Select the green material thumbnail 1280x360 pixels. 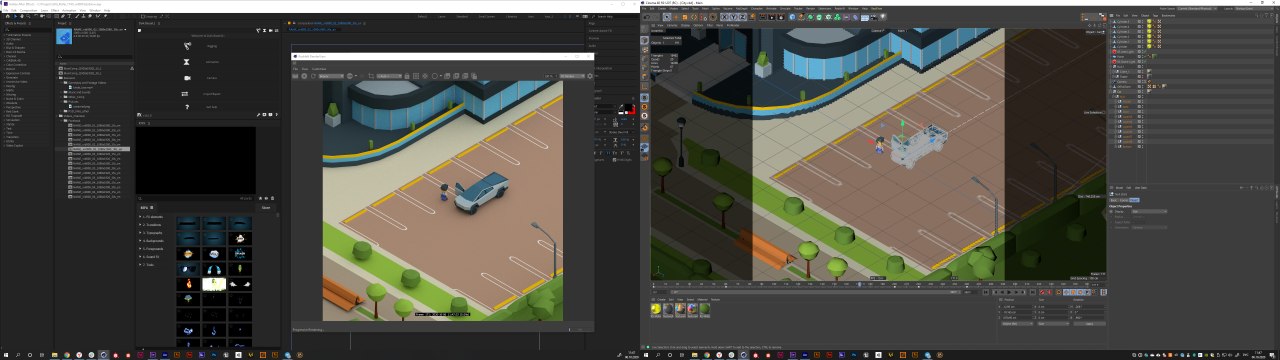click(704, 309)
